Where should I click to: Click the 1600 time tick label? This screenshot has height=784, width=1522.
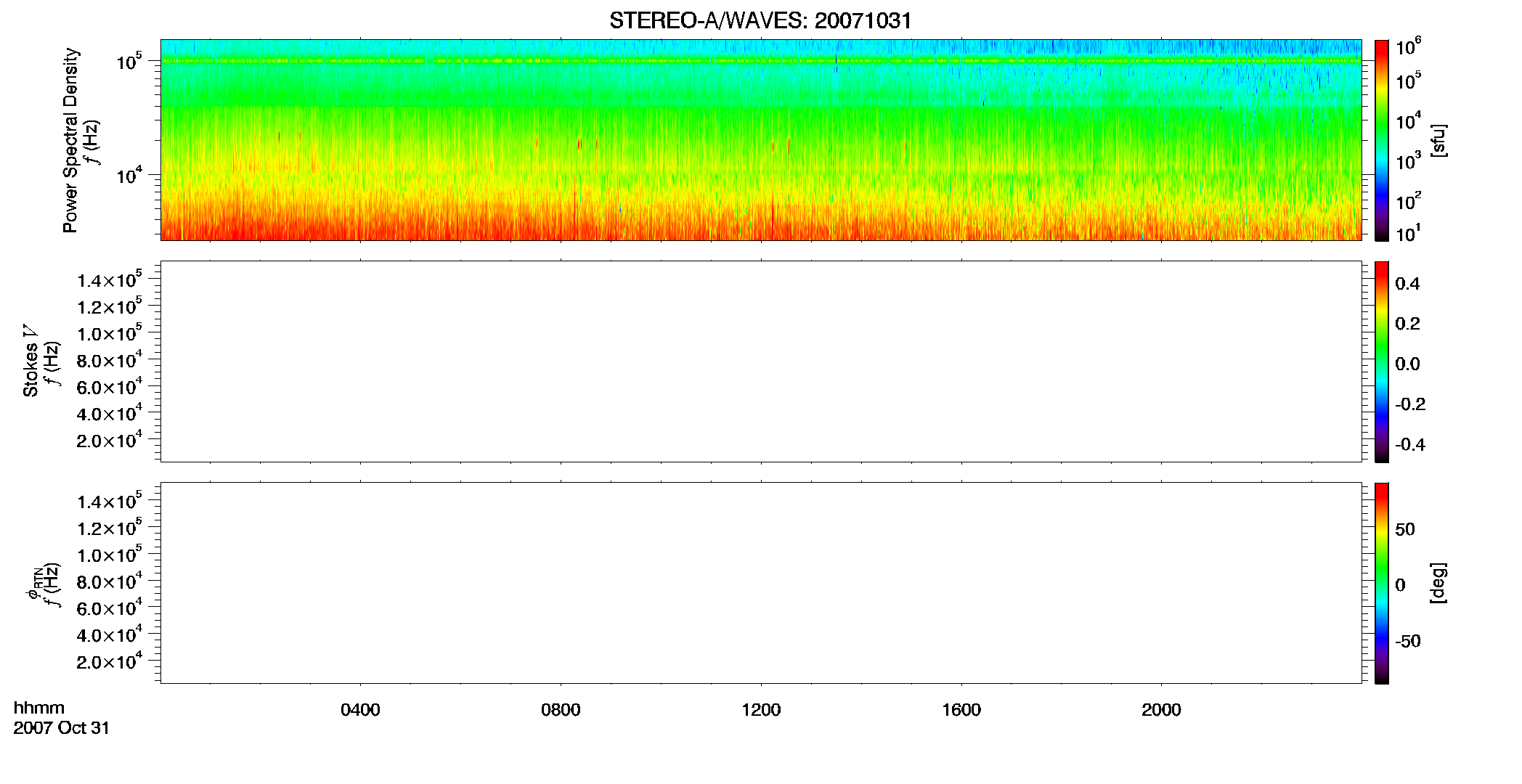[x=961, y=710]
